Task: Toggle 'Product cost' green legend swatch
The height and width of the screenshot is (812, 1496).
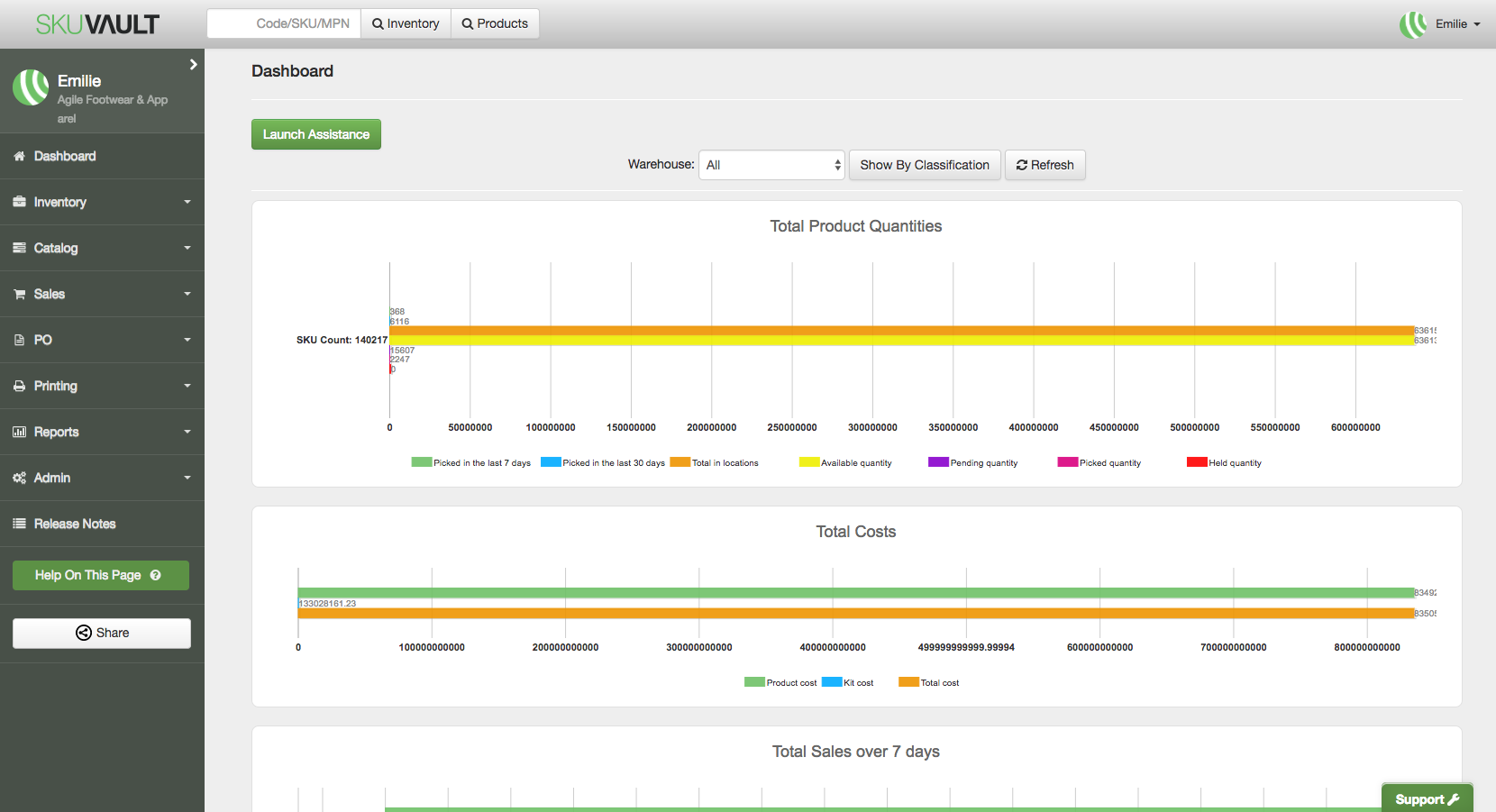Action: (754, 682)
